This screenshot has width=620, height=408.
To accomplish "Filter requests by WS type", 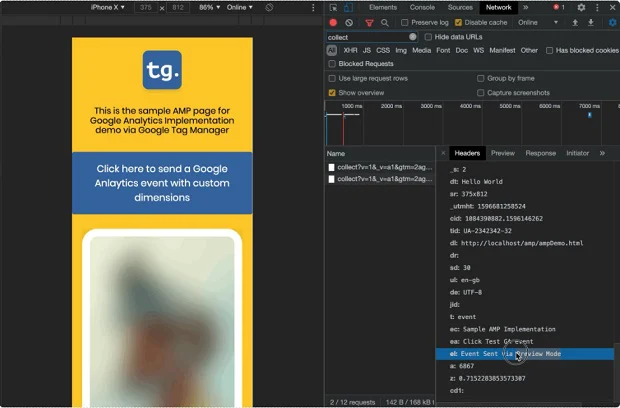I will pos(478,50).
